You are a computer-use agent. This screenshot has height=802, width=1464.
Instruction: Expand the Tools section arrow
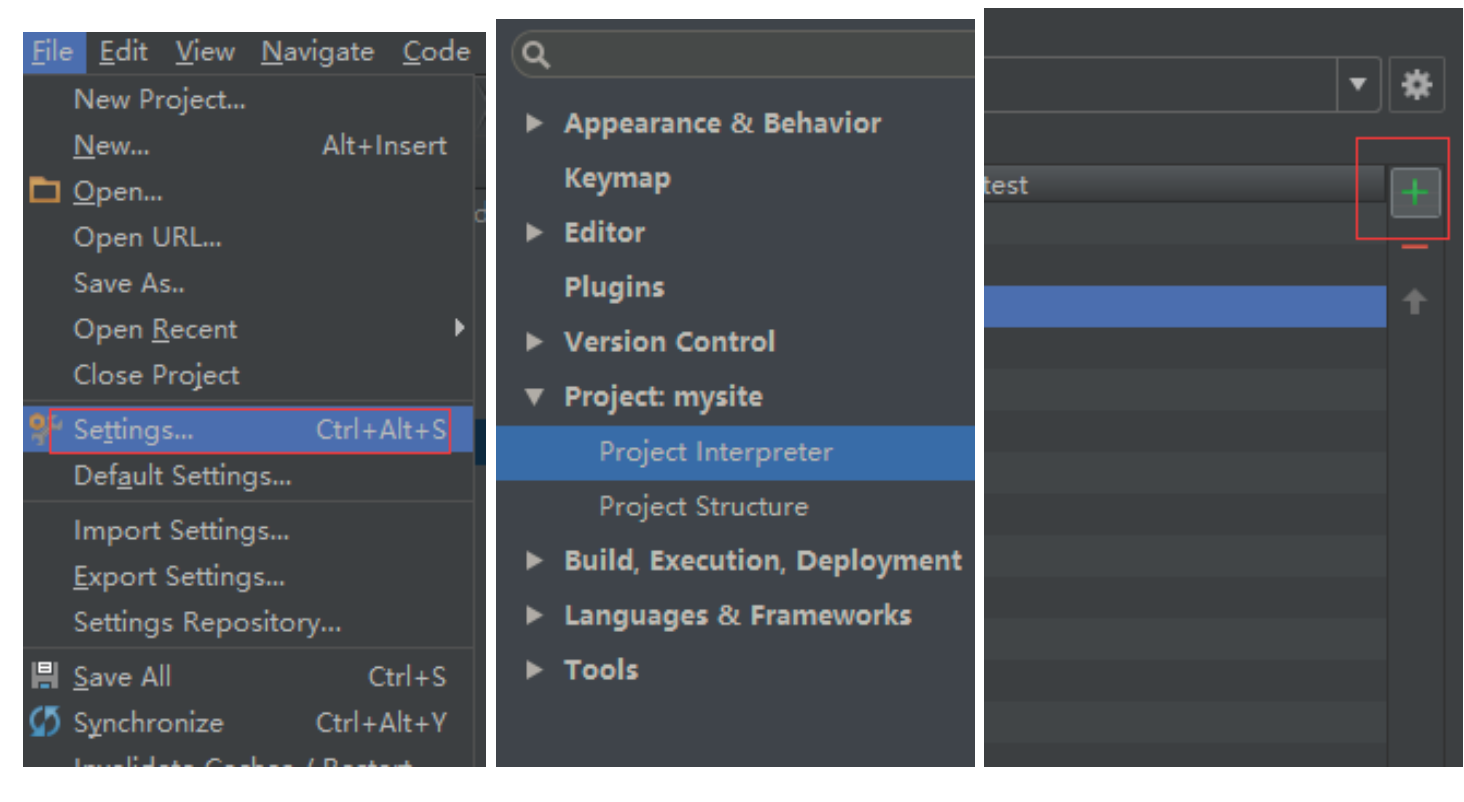coord(535,670)
